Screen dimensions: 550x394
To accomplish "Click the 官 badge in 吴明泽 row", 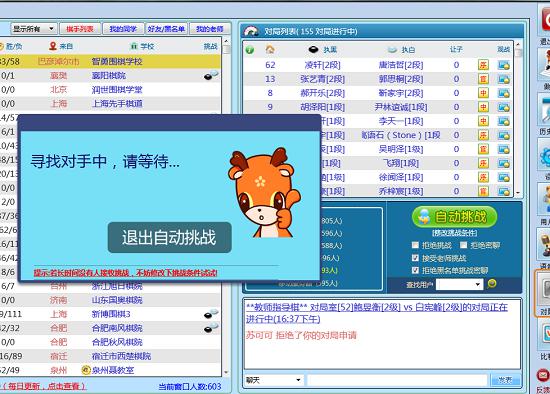I will point(483,149).
